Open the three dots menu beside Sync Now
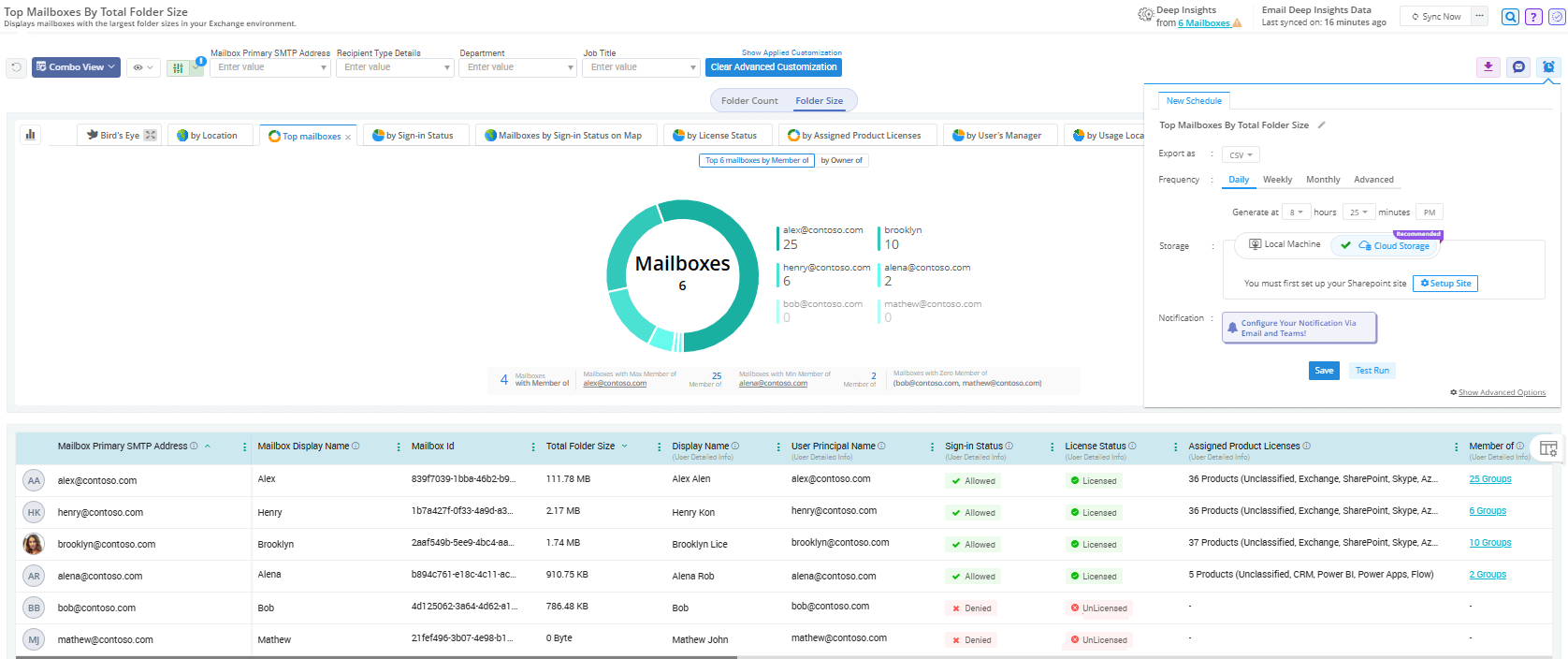Viewport: 1568px width, 659px height. [1480, 16]
